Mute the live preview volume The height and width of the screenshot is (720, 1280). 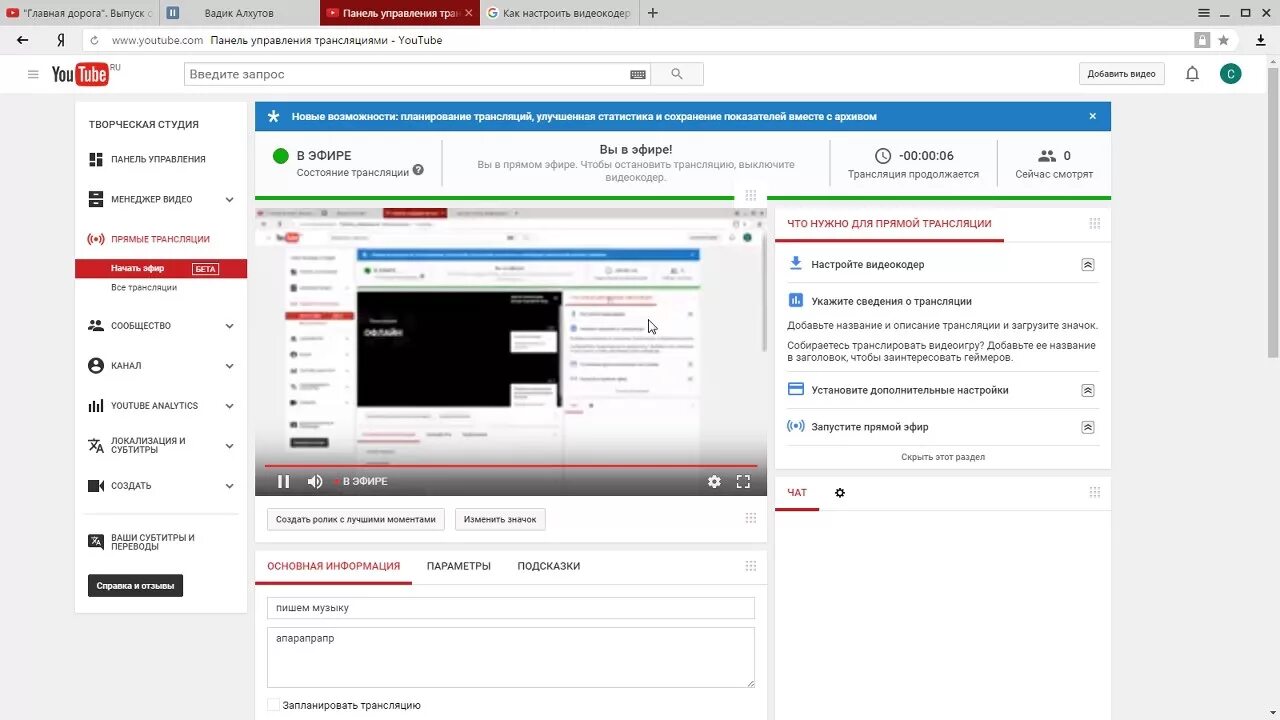click(x=314, y=481)
